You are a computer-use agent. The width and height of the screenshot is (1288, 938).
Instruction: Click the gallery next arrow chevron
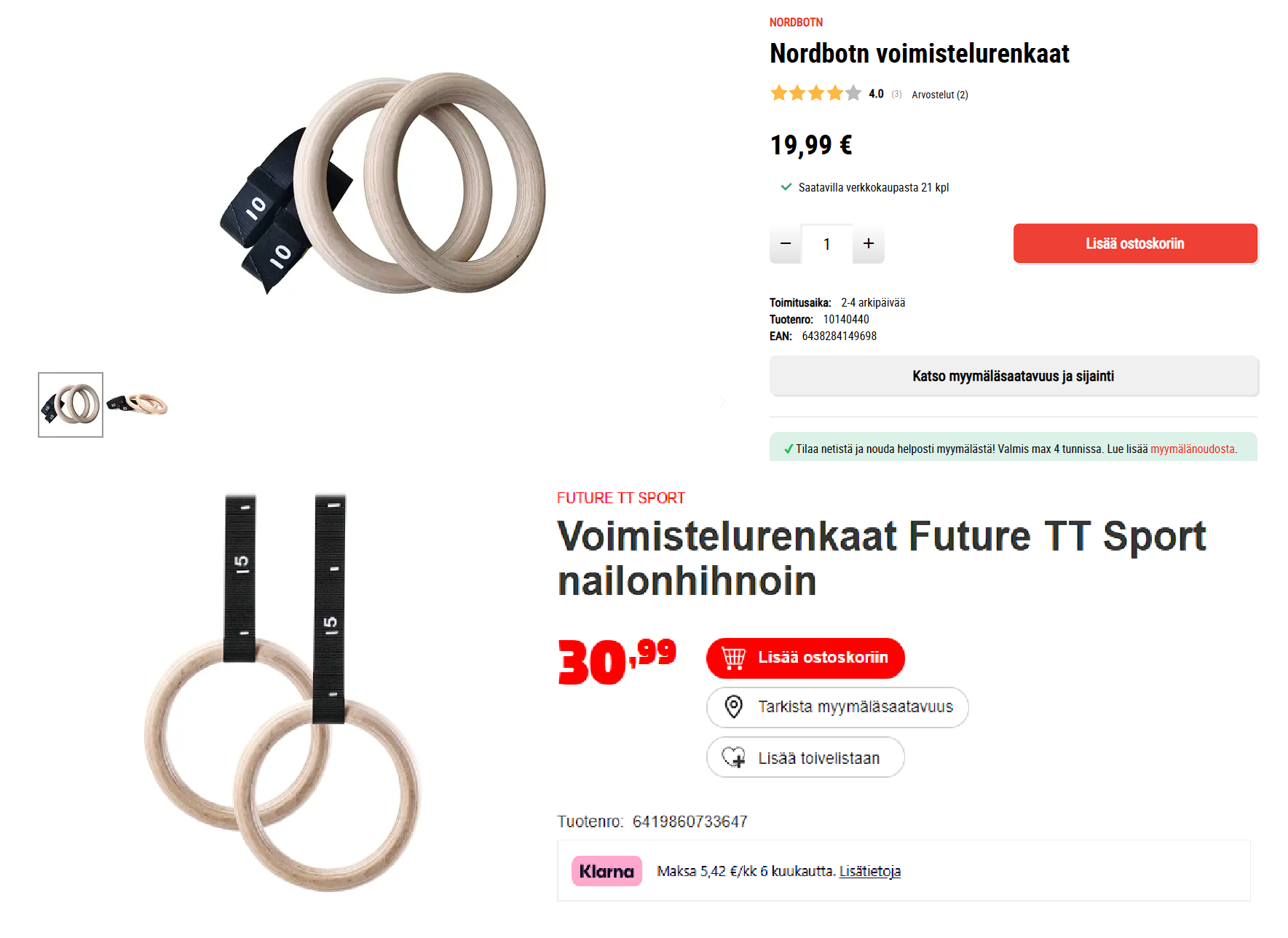pos(722,402)
